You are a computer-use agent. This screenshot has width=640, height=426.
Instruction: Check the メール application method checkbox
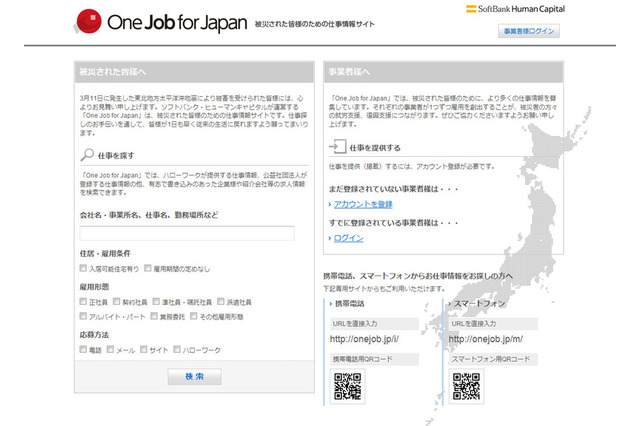point(111,349)
